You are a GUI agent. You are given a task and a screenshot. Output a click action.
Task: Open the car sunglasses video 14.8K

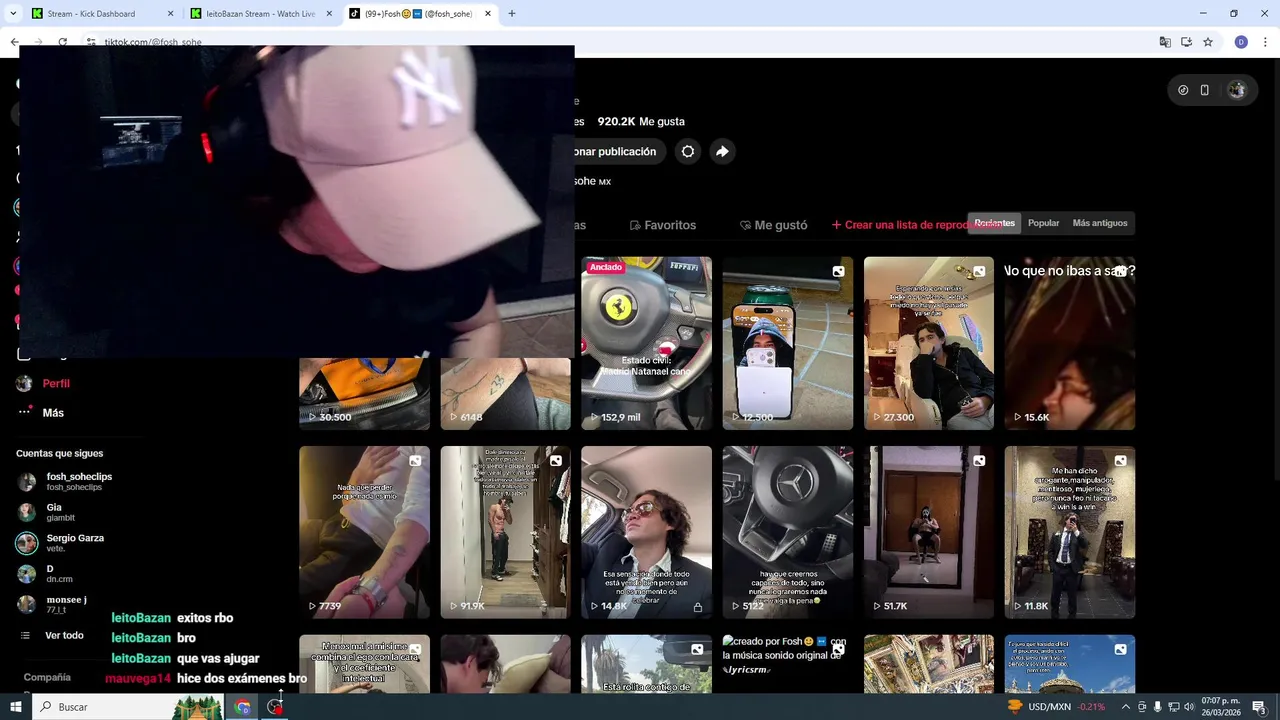(x=646, y=532)
